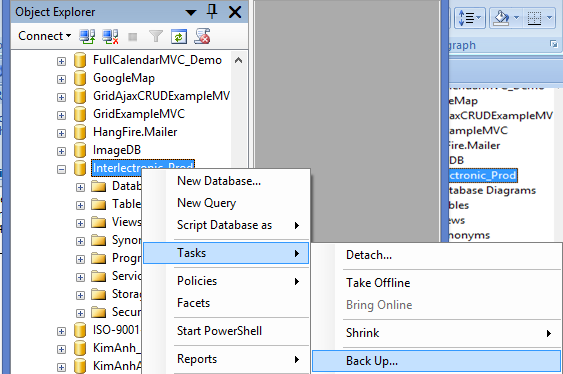
Task: Click the script with red stop icon
Action: (x=202, y=36)
